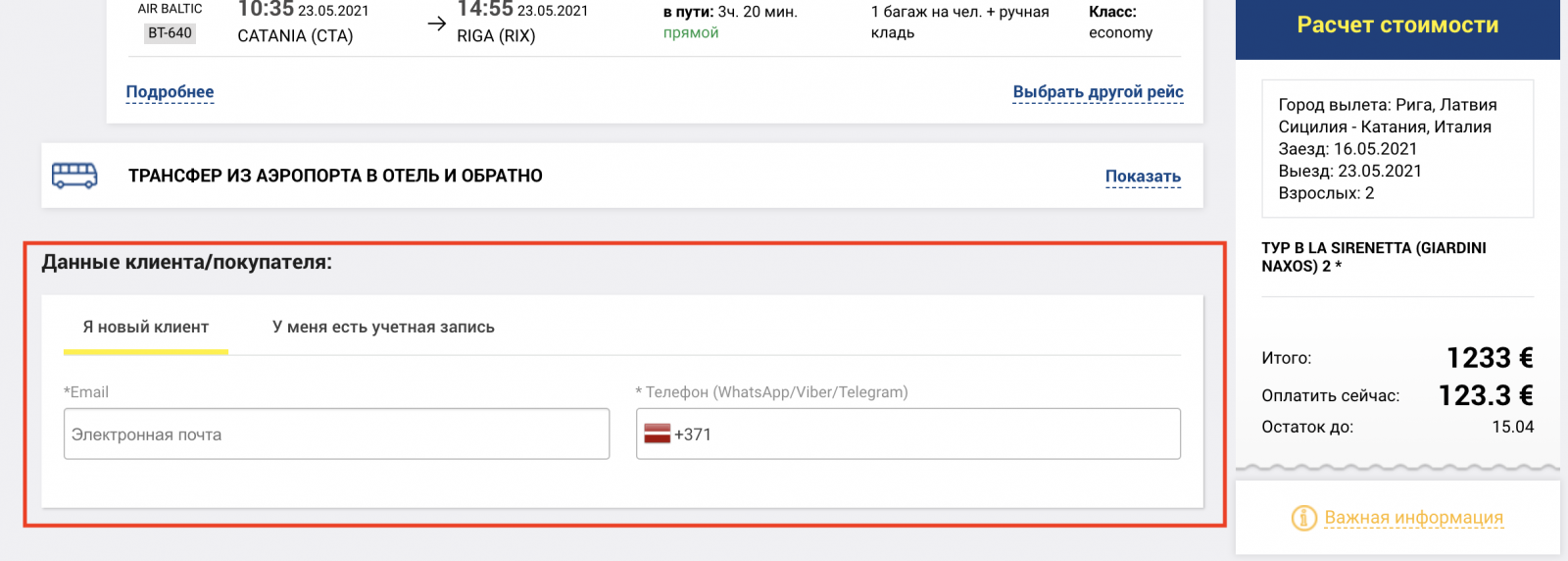The width and height of the screenshot is (1568, 561).
Task: Switch to У меня есть учетная запись tab
Action: pos(383,328)
